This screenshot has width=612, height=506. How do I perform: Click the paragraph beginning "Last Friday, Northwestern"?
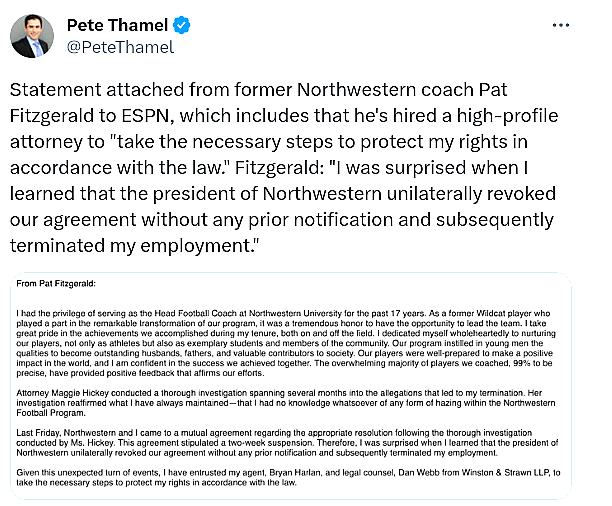click(x=290, y=446)
